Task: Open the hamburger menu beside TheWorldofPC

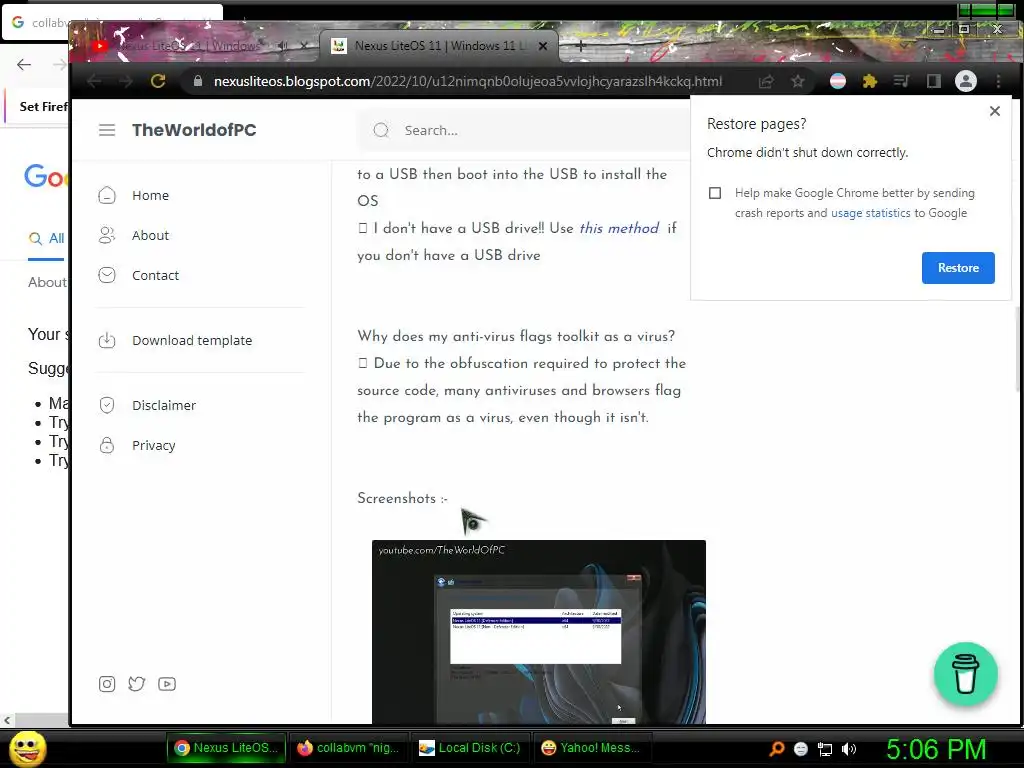Action: [x=107, y=130]
